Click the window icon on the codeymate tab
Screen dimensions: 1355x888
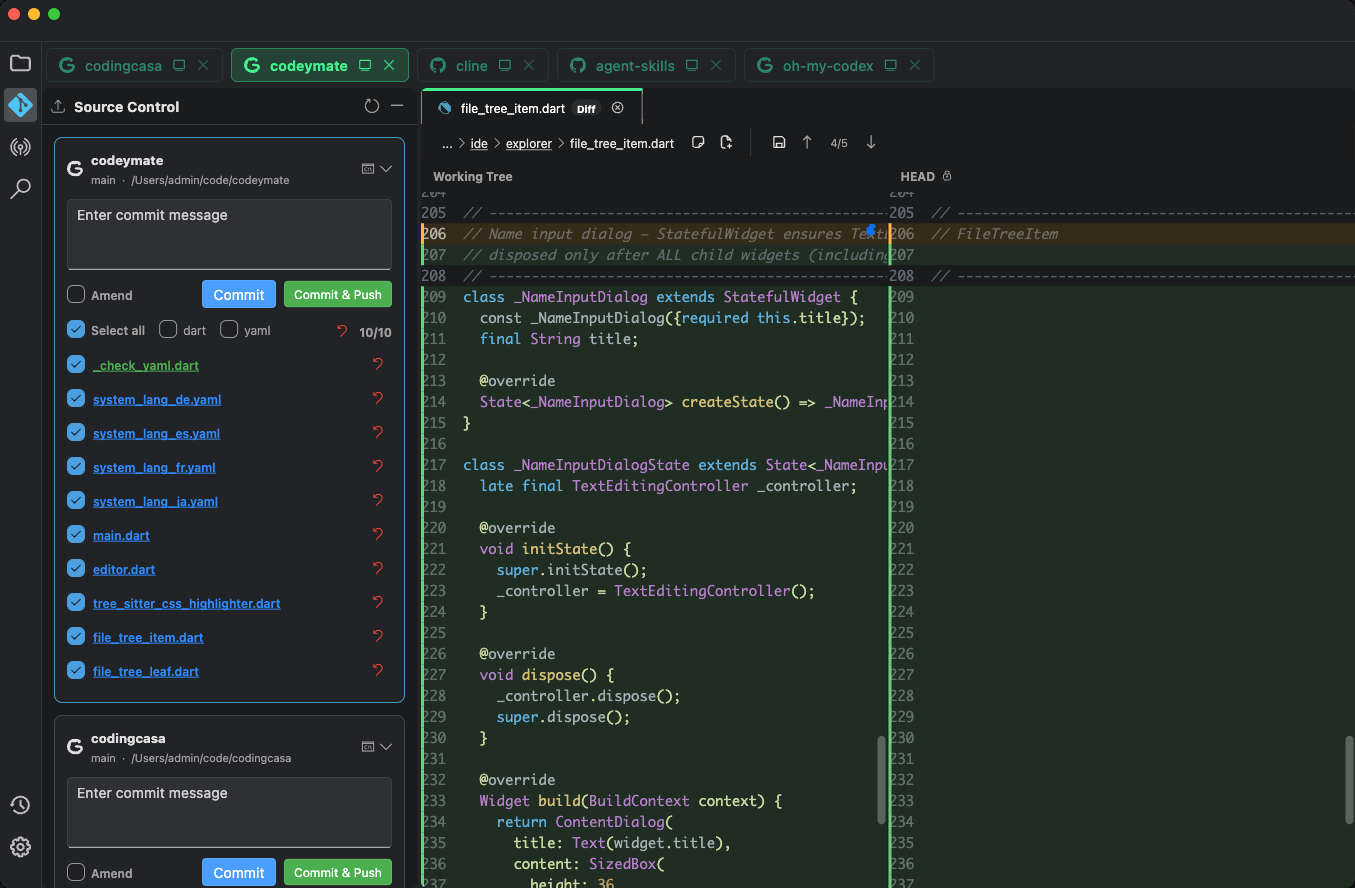coord(365,65)
